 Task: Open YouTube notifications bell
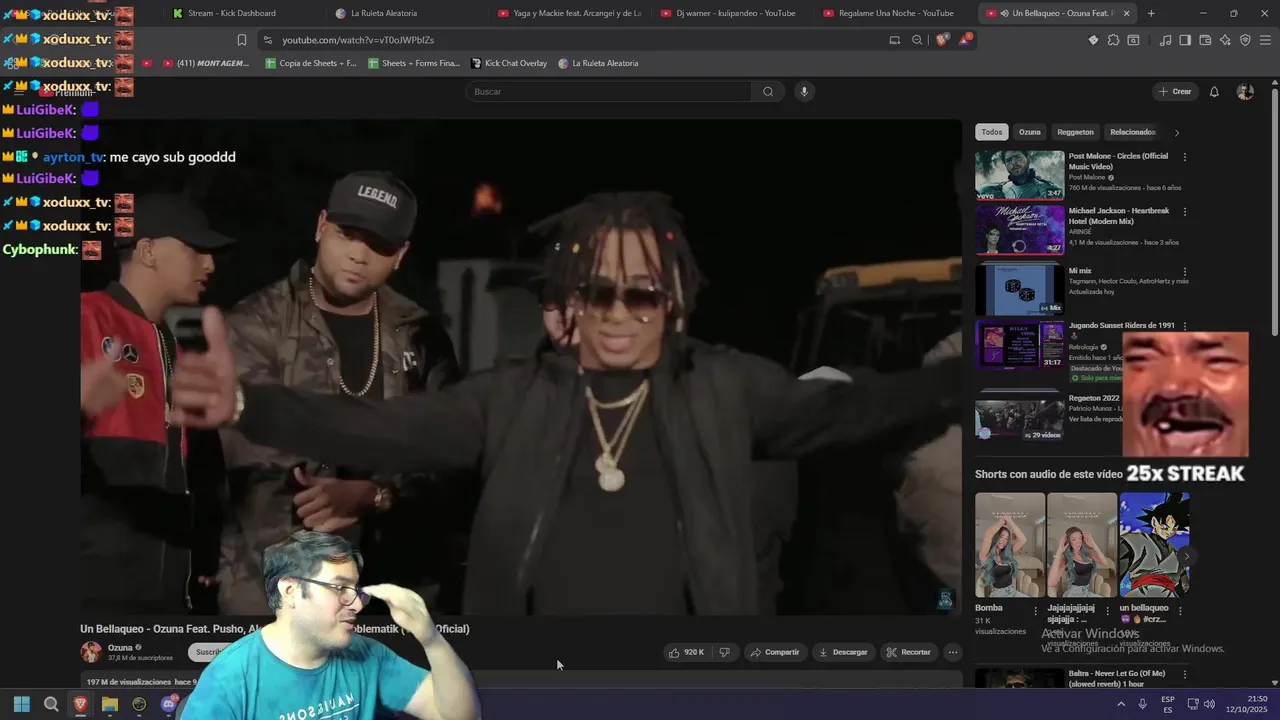pos(1214,91)
